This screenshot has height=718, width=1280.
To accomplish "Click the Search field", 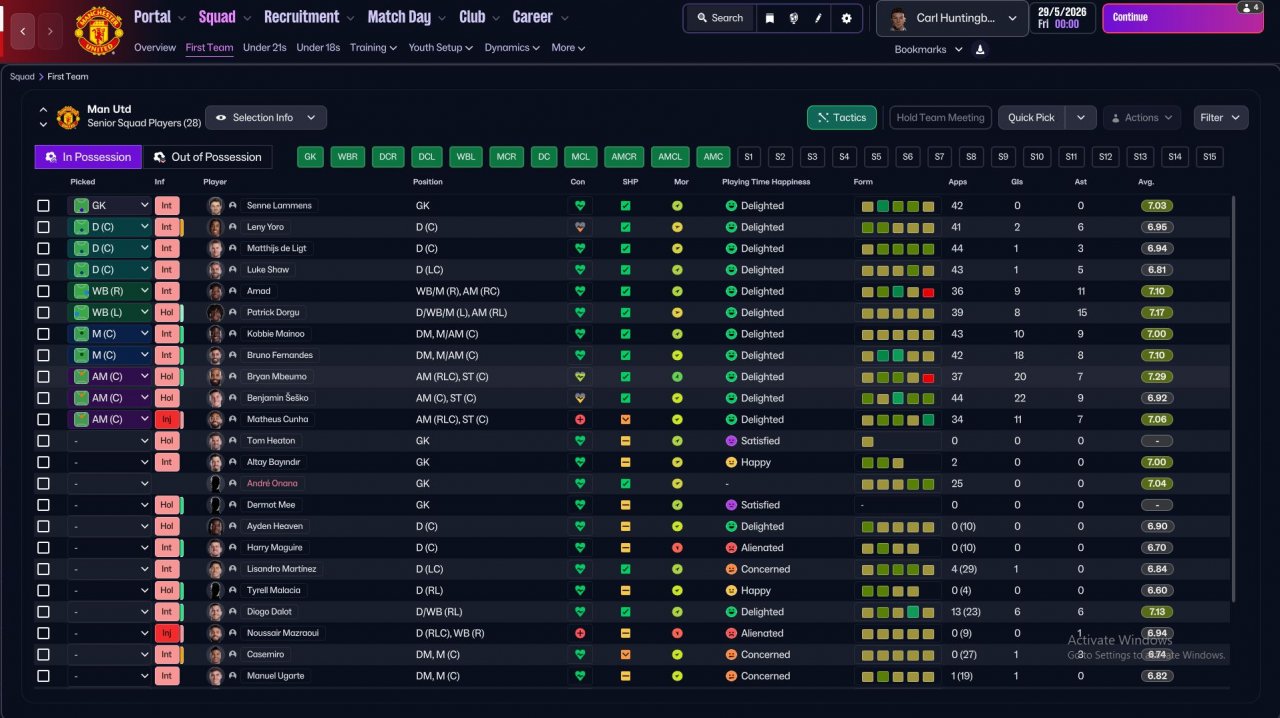I will pos(719,18).
